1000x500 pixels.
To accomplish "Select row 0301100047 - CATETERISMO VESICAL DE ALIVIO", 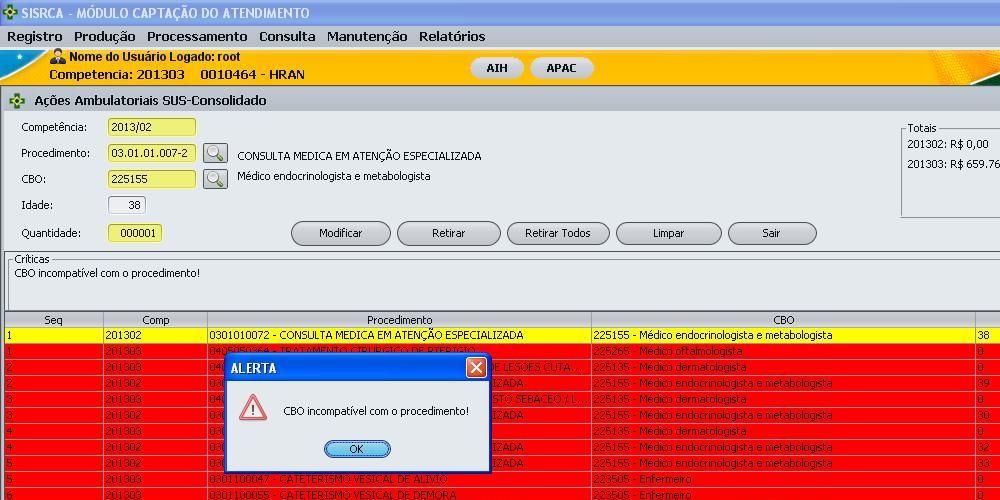I will click(503, 479).
